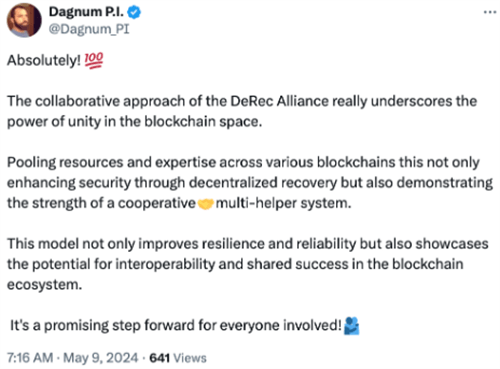This screenshot has height=369, width=500.
Task: Click the Pooling resources paragraph start
Action: pos(65,162)
